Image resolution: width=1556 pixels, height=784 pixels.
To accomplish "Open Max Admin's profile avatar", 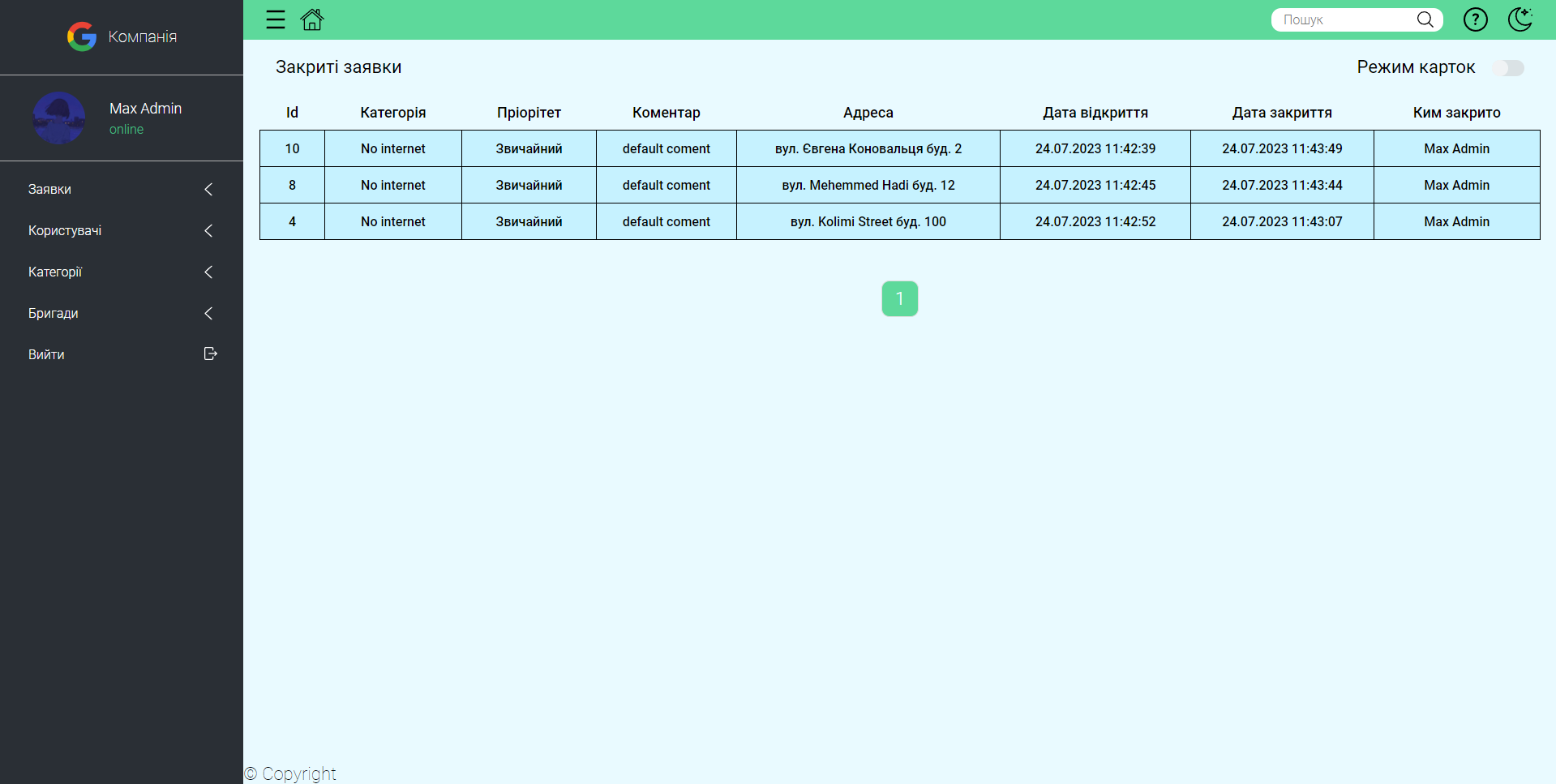I will pyautogui.click(x=59, y=118).
